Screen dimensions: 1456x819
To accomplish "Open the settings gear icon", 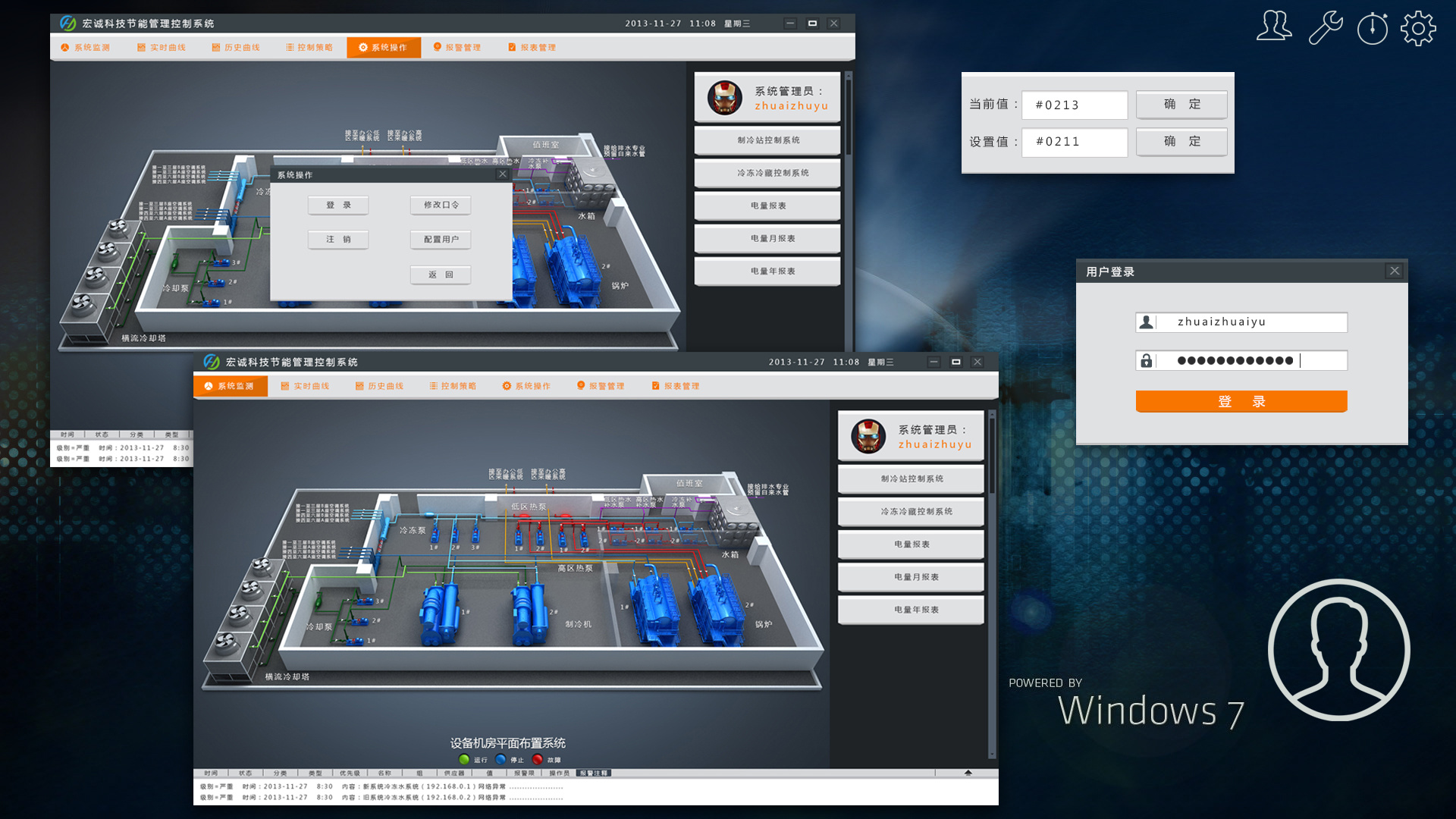I will coord(1418,29).
